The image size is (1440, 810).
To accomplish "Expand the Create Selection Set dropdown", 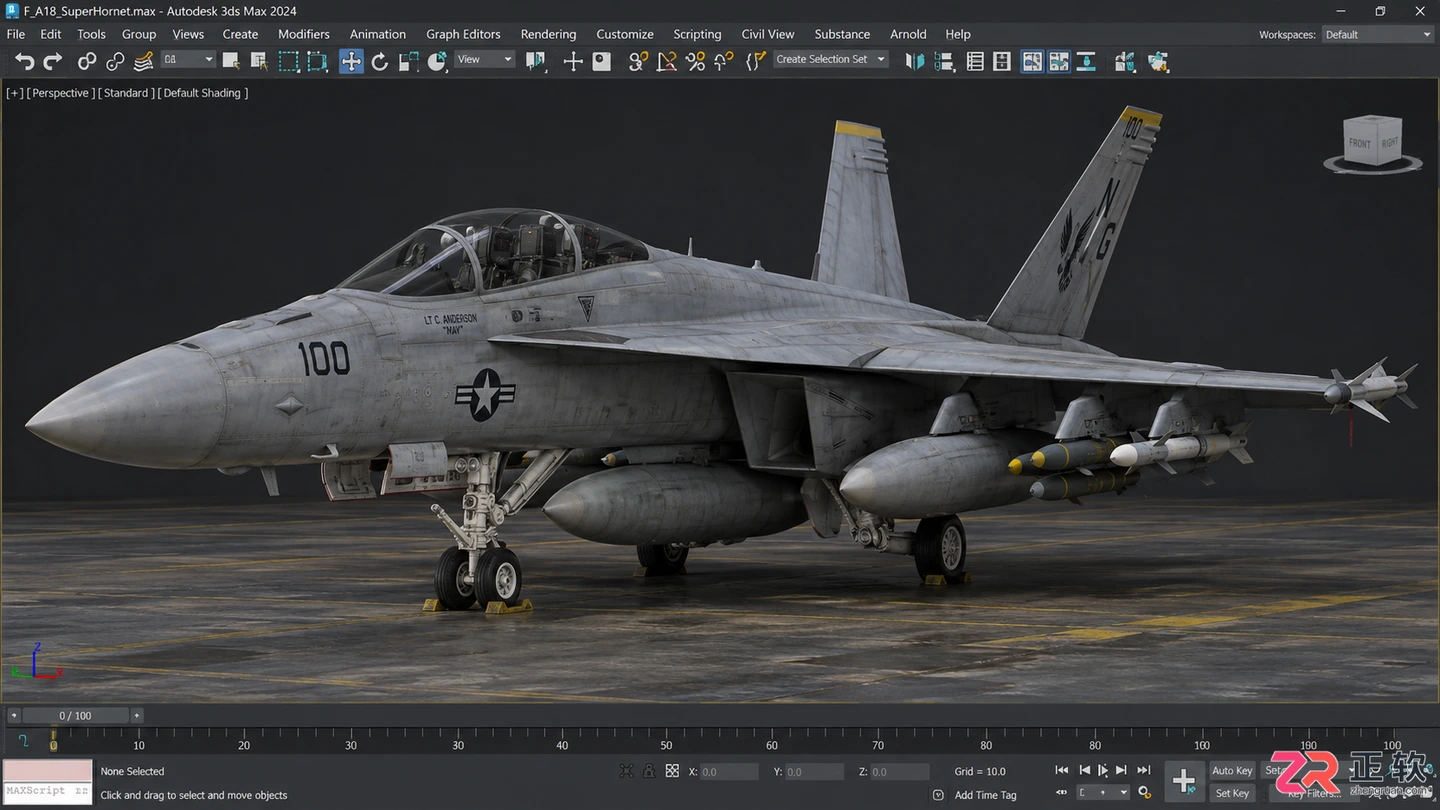I will click(831, 60).
